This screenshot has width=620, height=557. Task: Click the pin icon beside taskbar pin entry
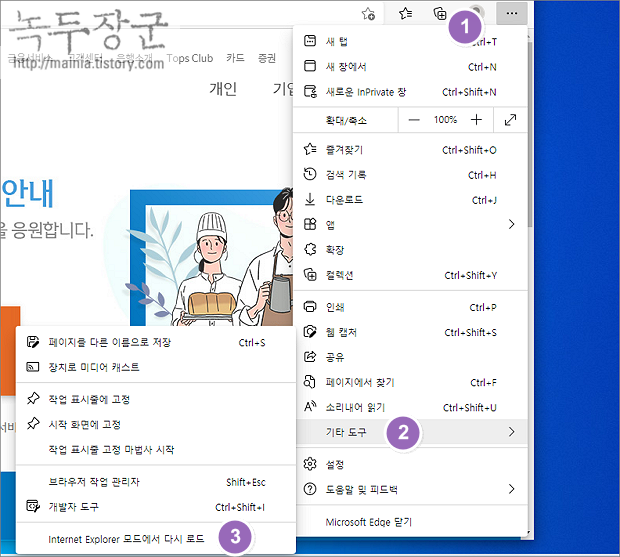(33, 398)
